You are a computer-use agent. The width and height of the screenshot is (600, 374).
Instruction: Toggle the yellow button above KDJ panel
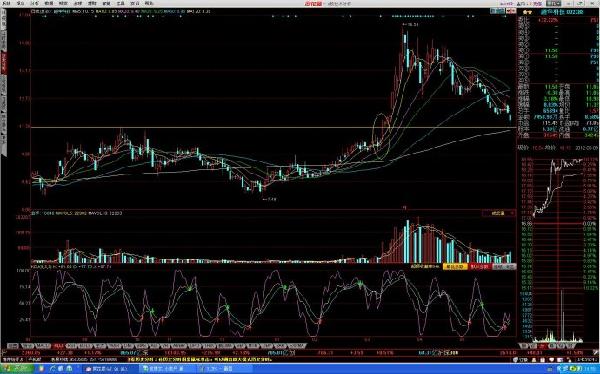pos(455,266)
